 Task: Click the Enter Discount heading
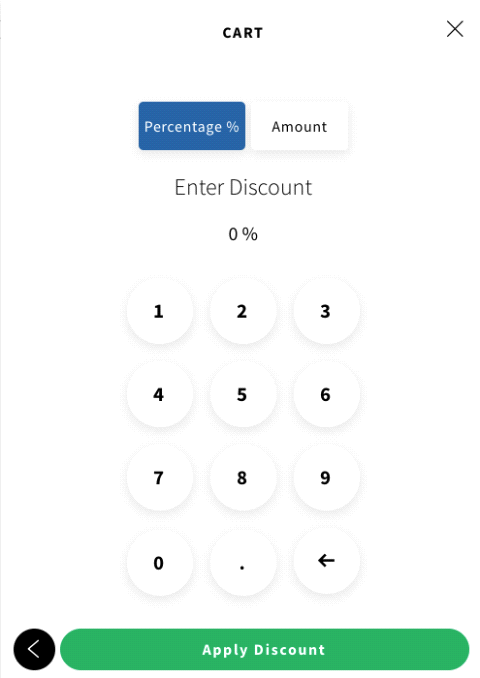(243, 188)
